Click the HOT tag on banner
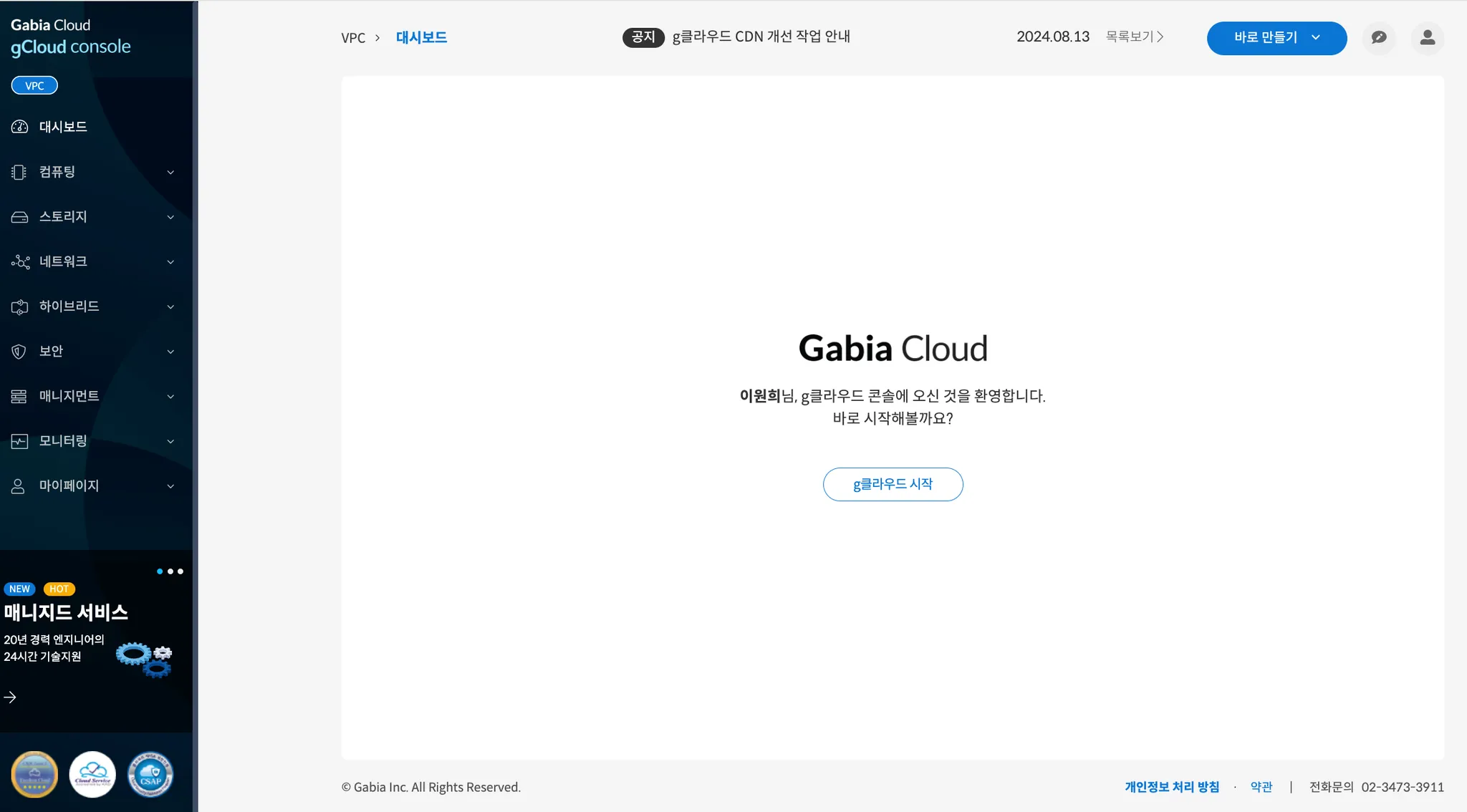 click(59, 589)
